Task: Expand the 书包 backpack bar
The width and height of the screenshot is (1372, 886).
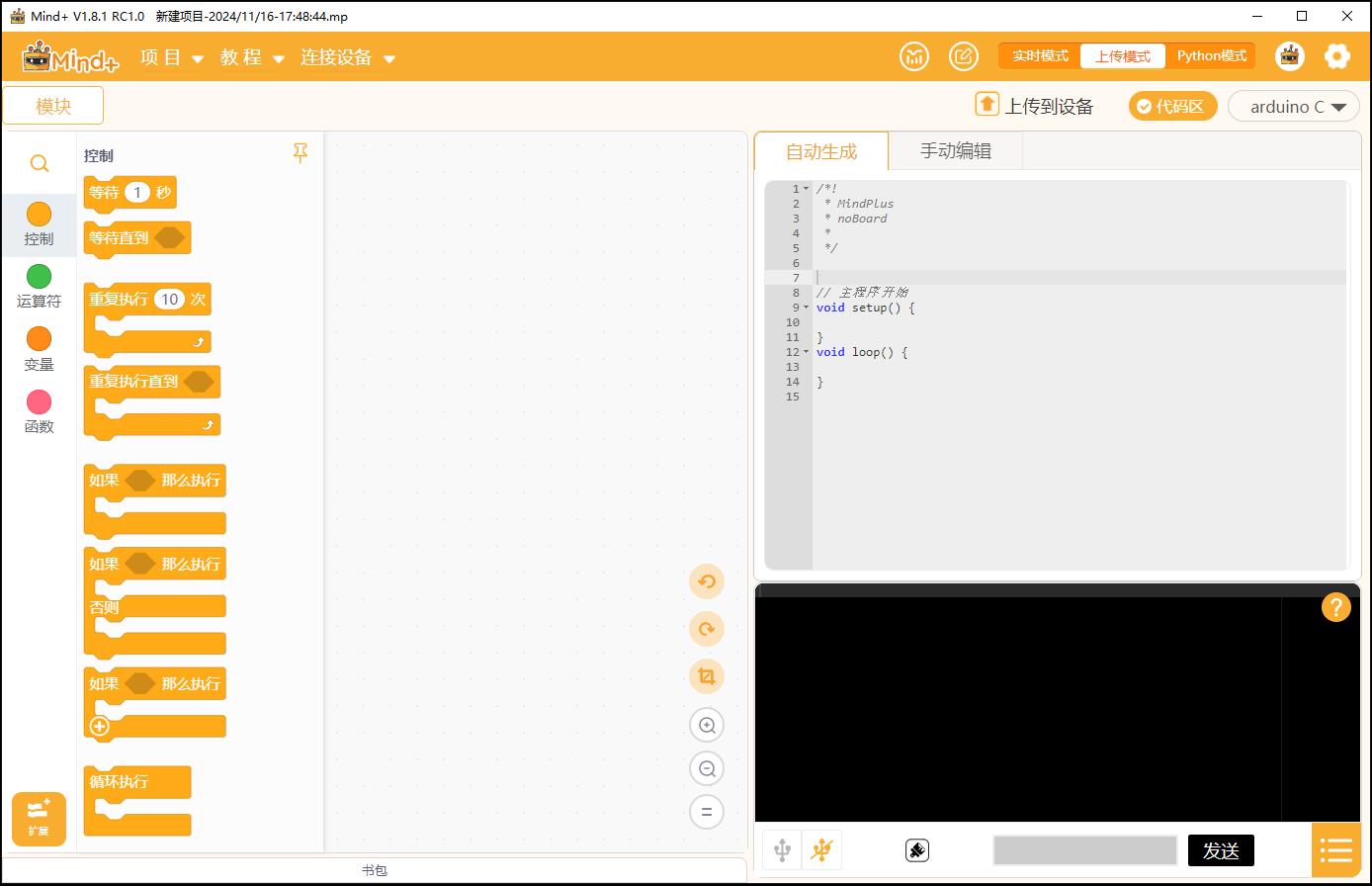Action: [374, 870]
